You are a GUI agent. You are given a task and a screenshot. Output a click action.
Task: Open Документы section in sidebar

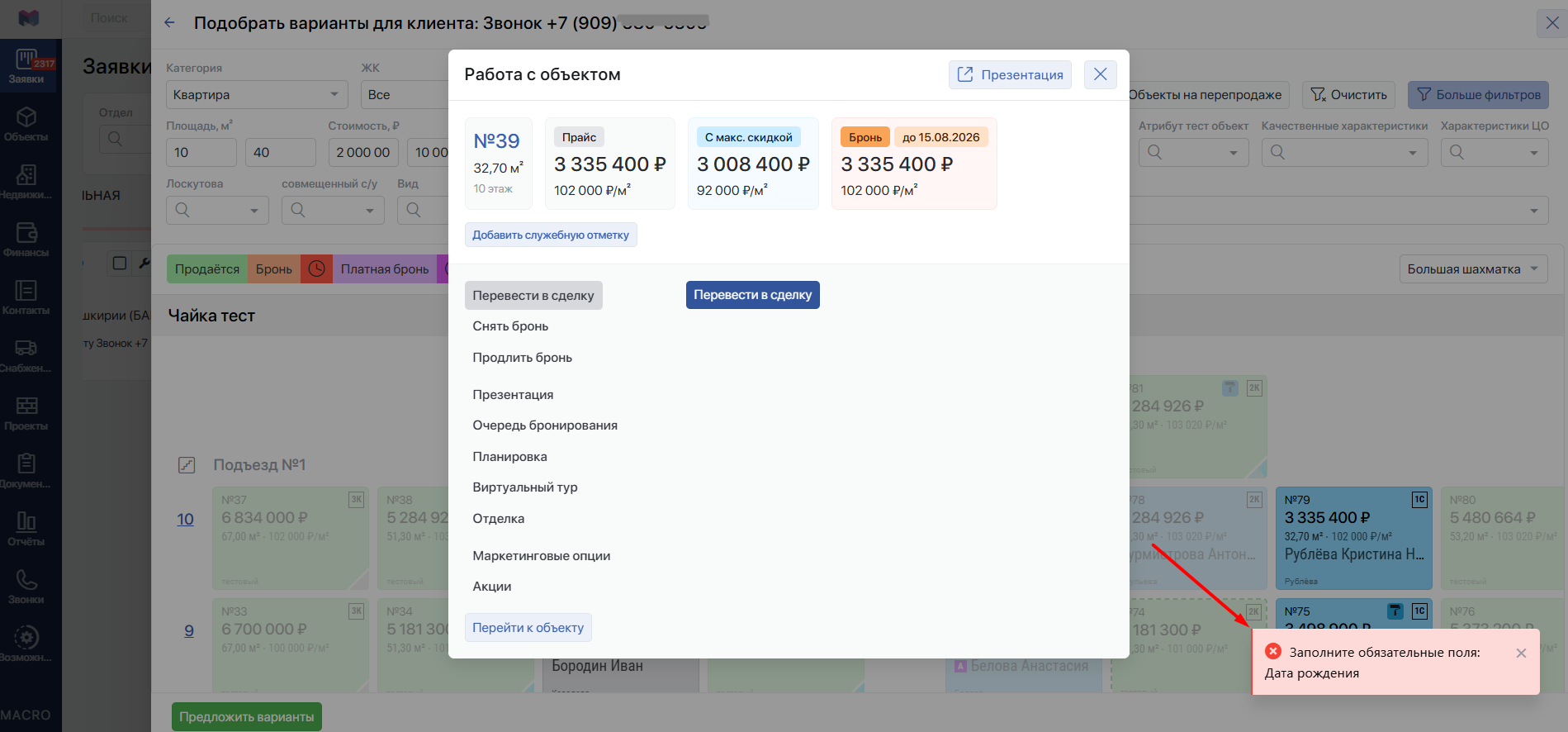[27, 471]
